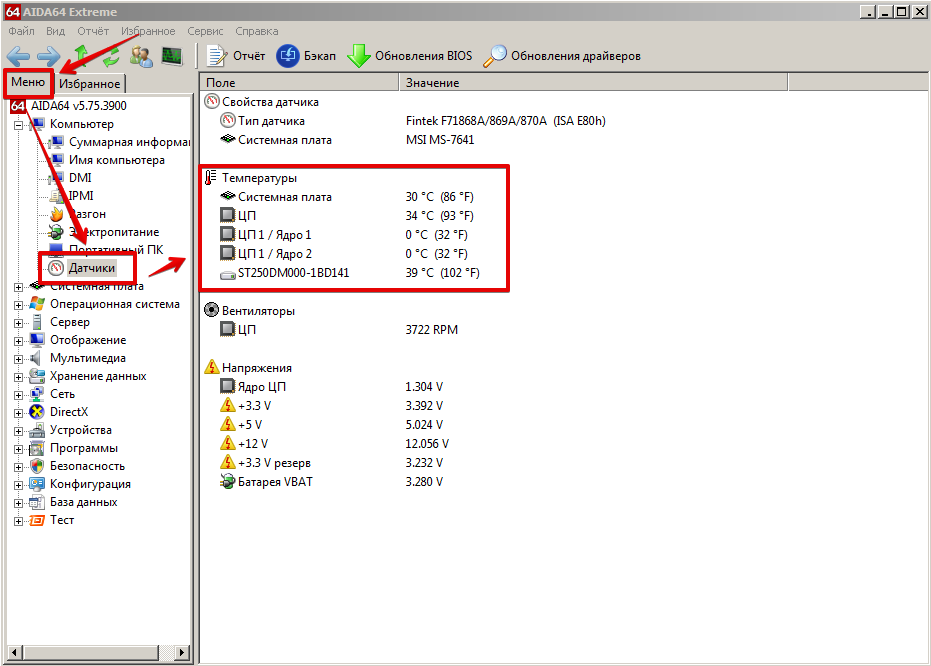Switch to the Избранное tab

[x=90, y=84]
